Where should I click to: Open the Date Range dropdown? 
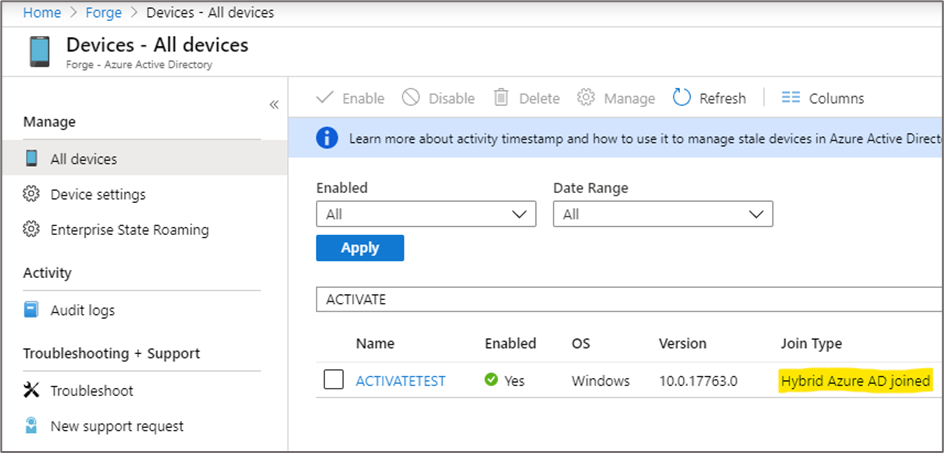coord(662,214)
